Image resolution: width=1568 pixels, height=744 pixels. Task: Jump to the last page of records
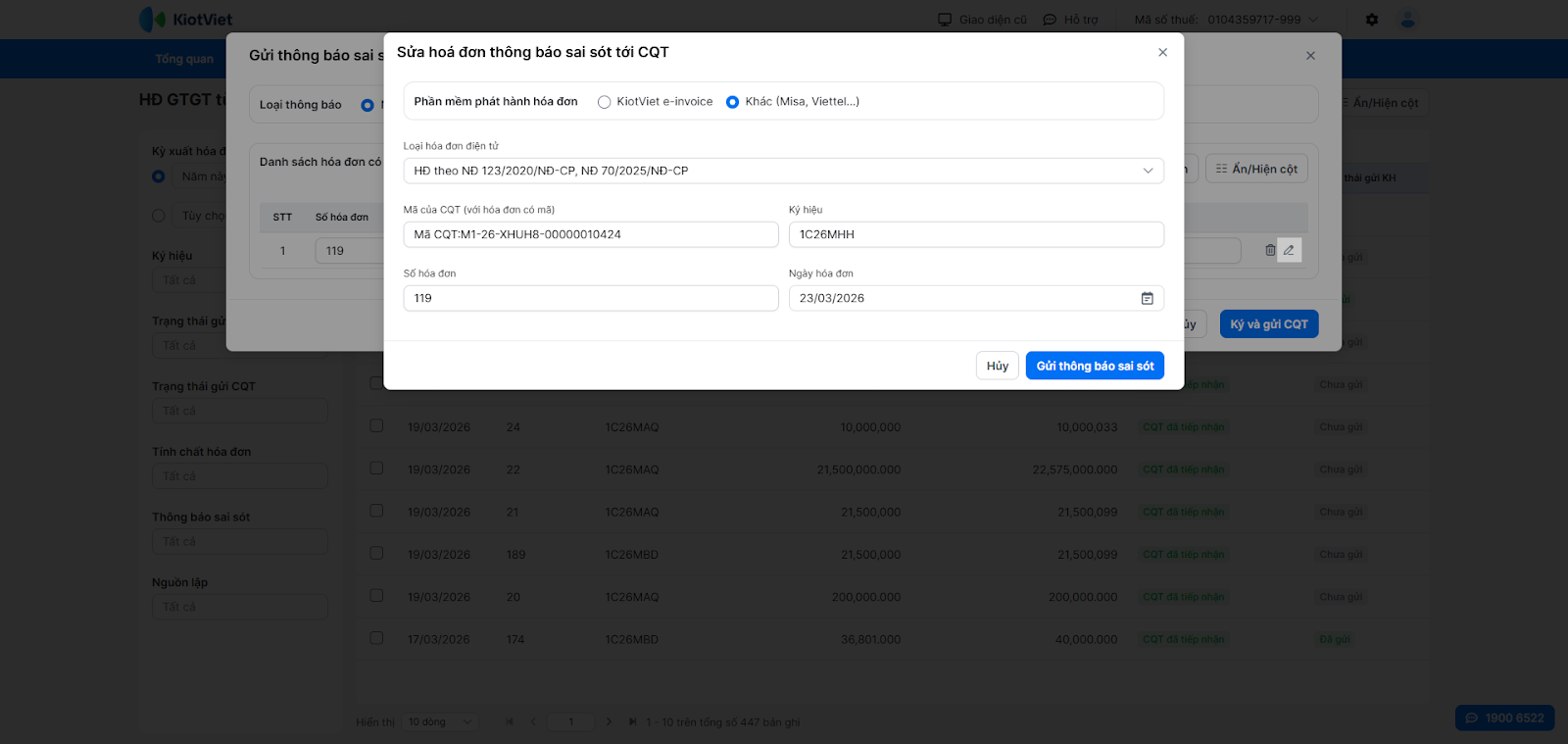632,721
